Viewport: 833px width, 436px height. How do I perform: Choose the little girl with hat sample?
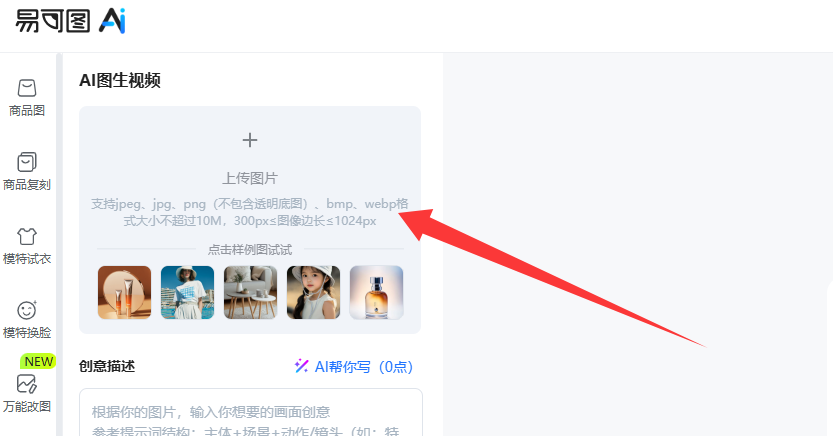point(313,293)
